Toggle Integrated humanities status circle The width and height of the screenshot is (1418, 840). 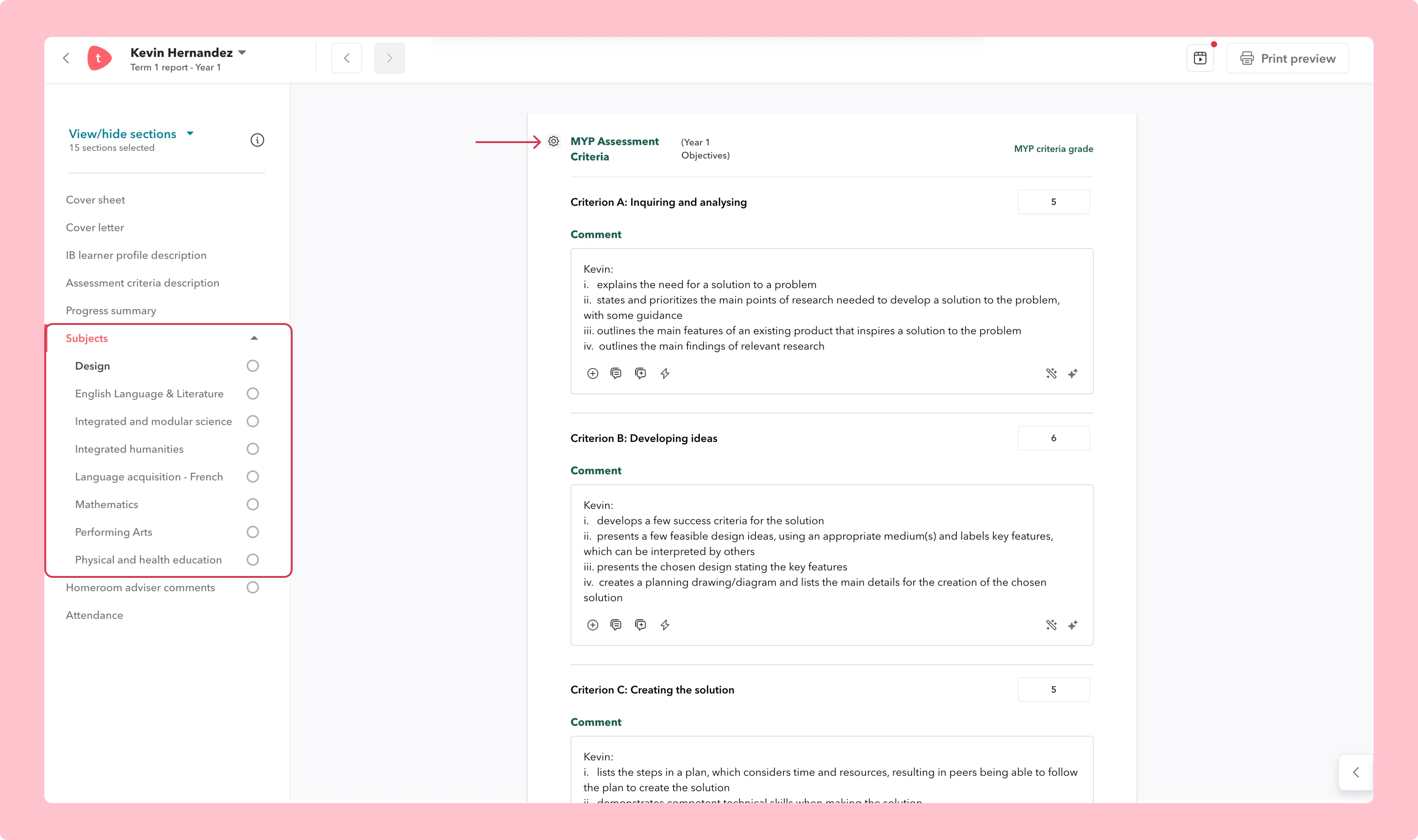tap(252, 449)
